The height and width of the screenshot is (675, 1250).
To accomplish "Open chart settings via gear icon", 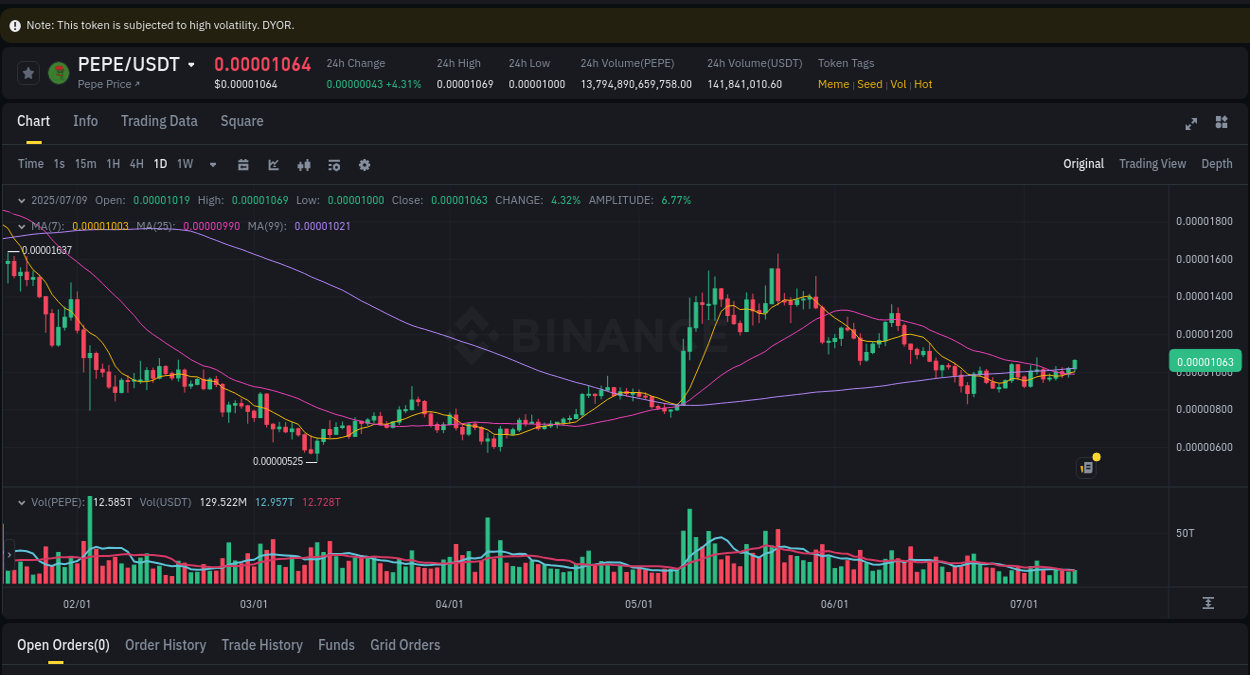I will pos(364,164).
